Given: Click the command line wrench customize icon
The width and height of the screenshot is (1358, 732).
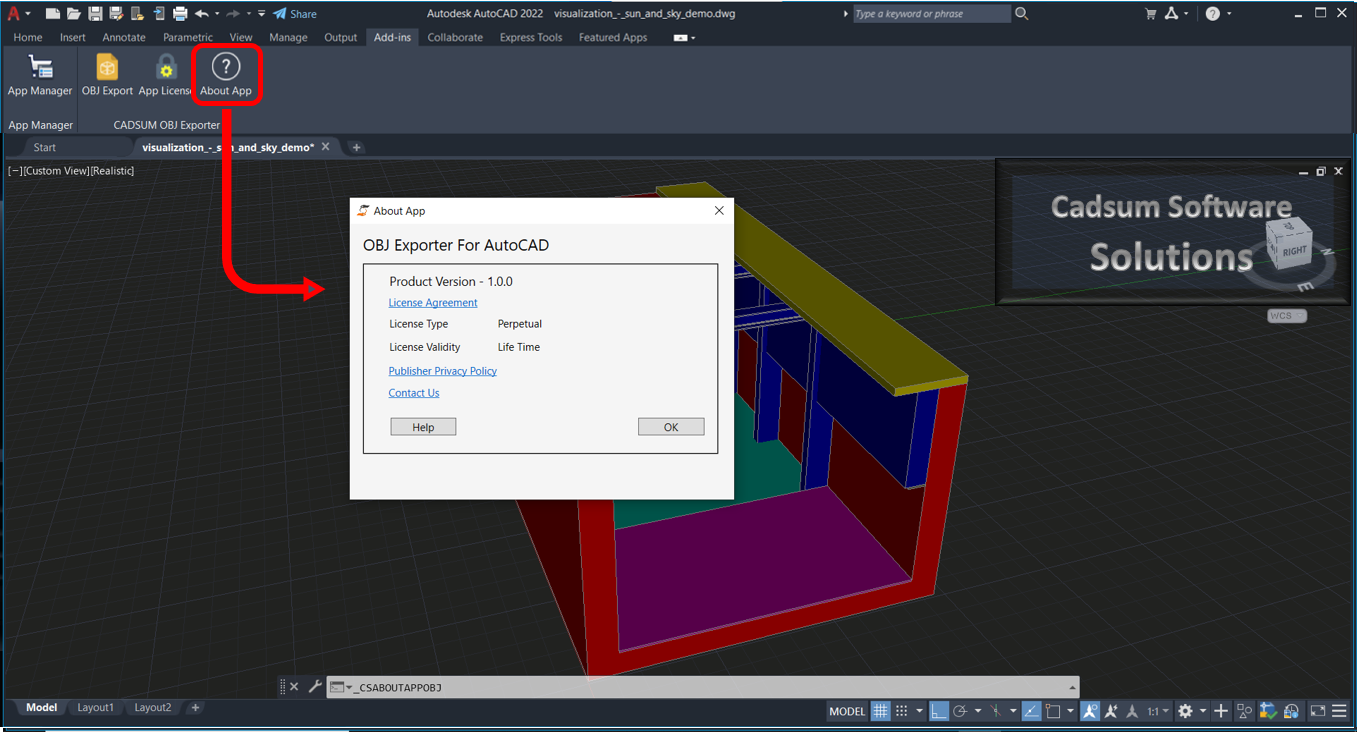Looking at the screenshot, I should (315, 687).
